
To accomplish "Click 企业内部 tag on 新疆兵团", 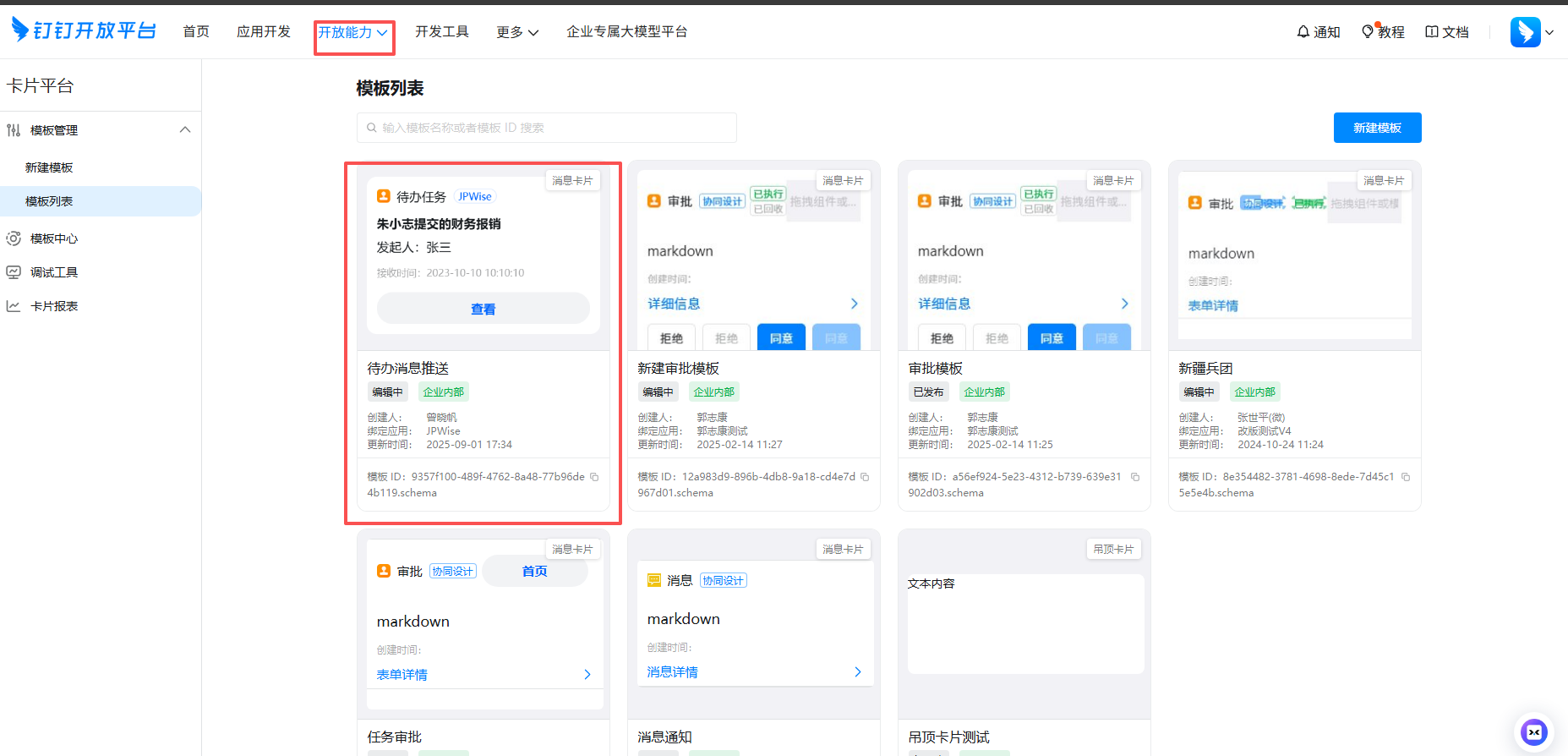I will tap(1254, 392).
